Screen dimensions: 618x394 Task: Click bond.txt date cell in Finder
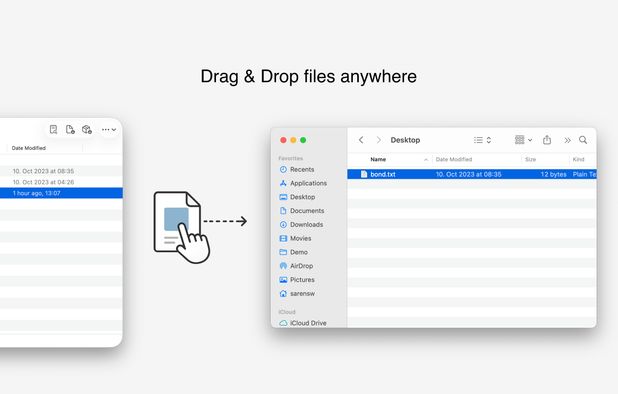click(x=469, y=174)
